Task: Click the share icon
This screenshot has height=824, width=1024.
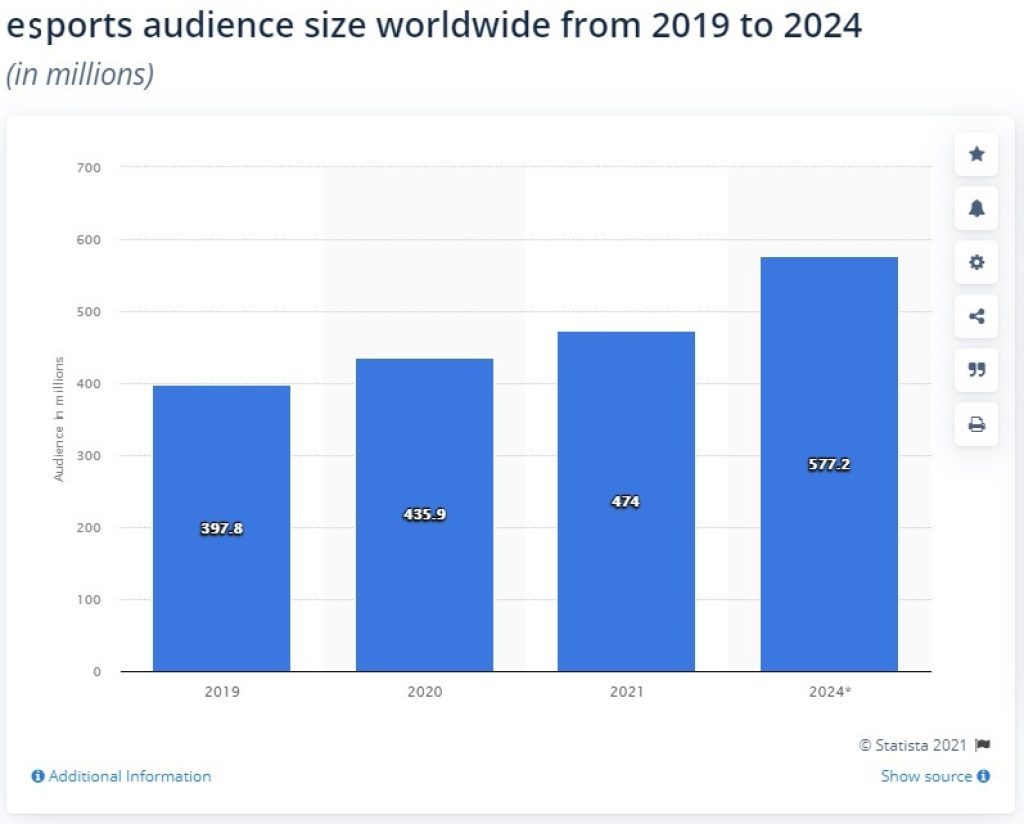Action: [976, 317]
